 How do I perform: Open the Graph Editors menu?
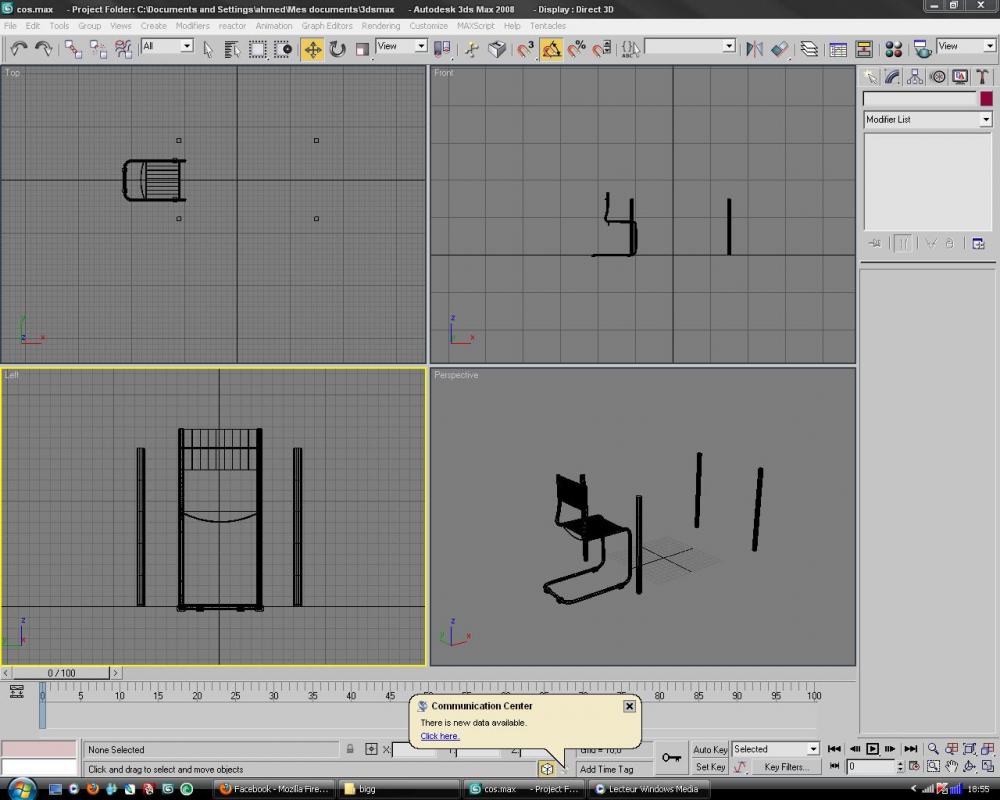327,26
